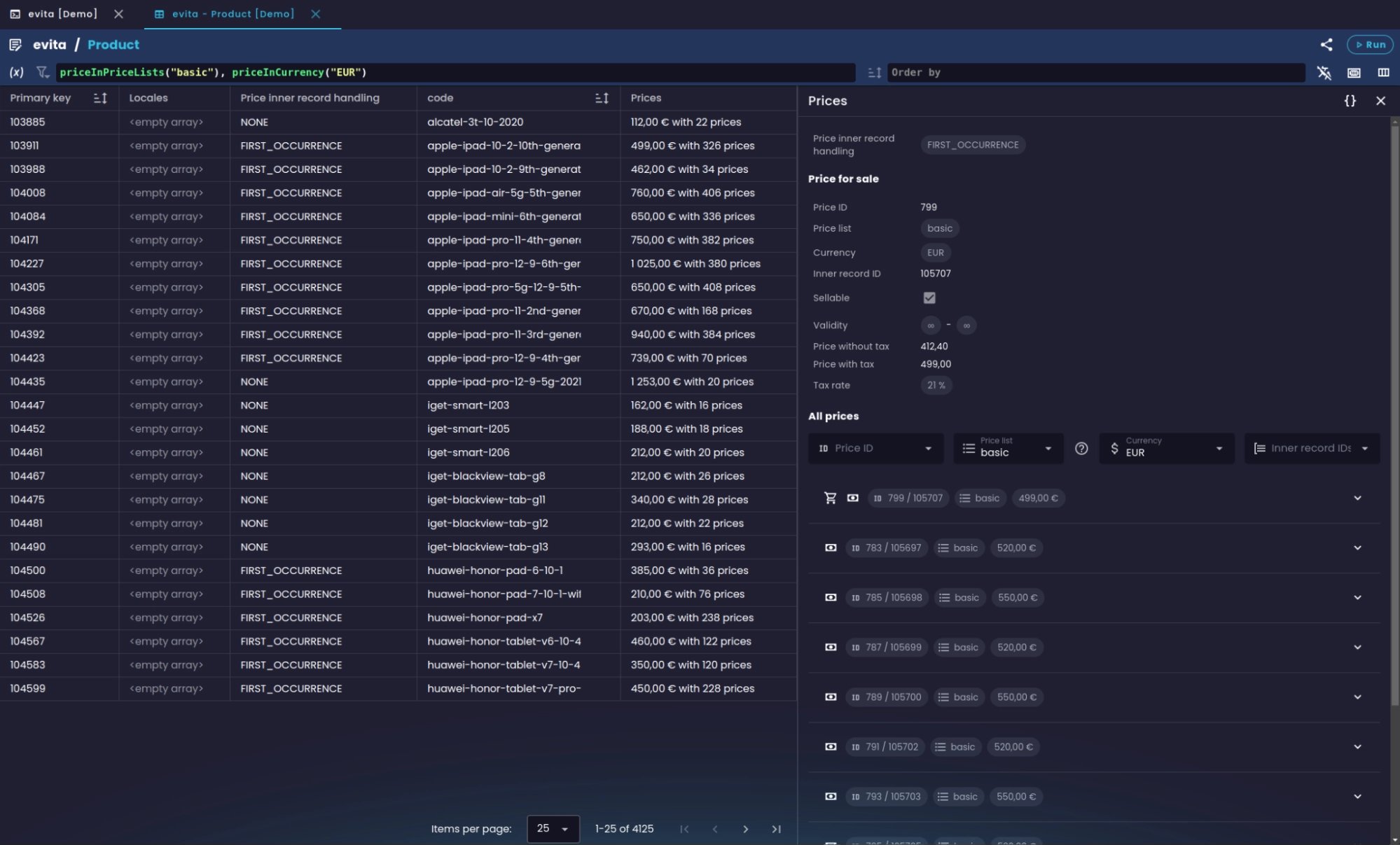Click the curly braces icon in the Prices panel
1400x845 pixels.
[x=1350, y=101]
